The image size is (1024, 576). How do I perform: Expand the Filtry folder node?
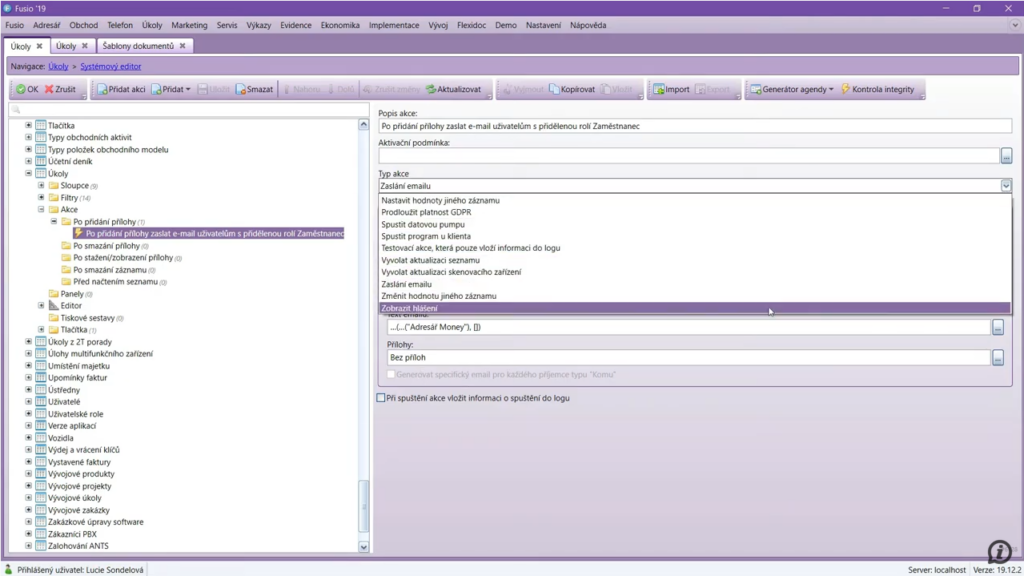[41, 198]
